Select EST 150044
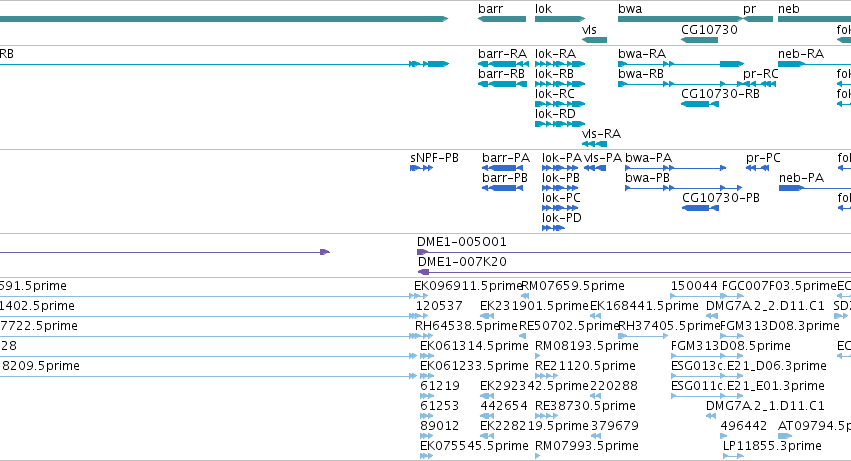This screenshot has height=461, width=851. (x=699, y=296)
